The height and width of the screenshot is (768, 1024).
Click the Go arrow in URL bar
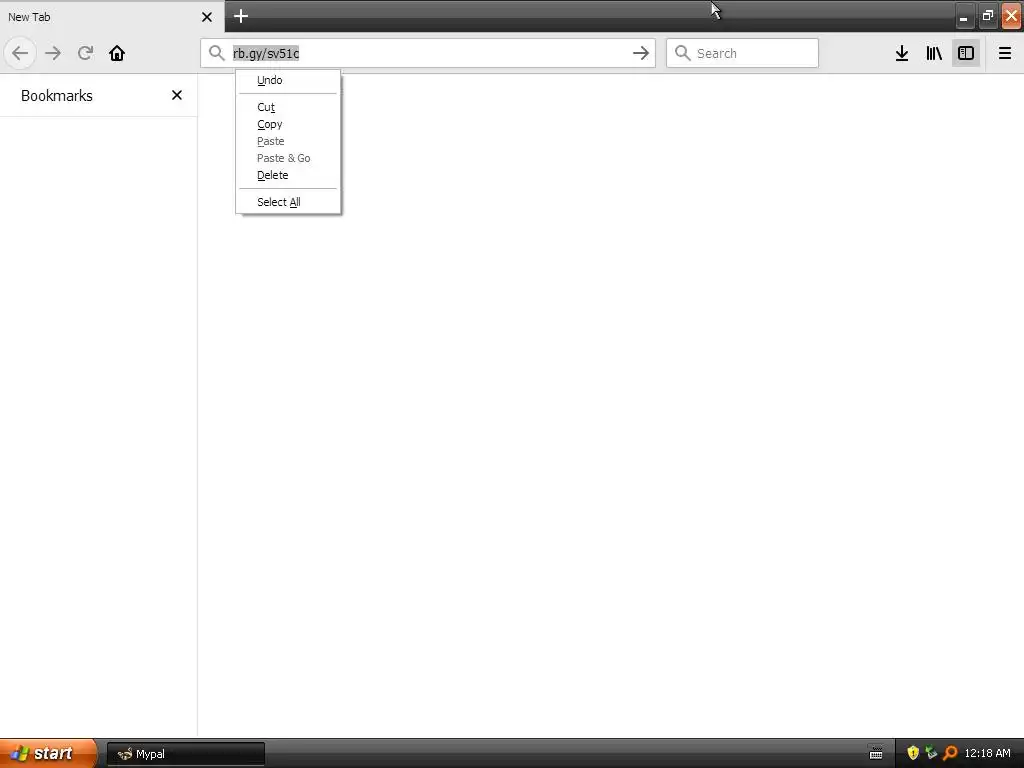[641, 53]
